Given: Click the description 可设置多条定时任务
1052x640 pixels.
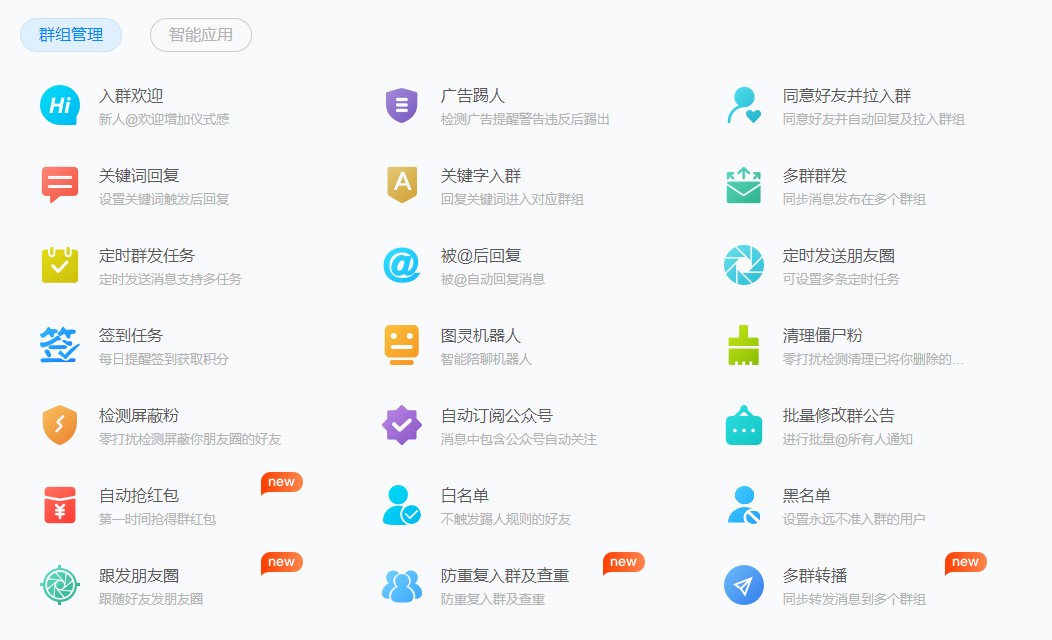Looking at the screenshot, I should click(841, 279).
